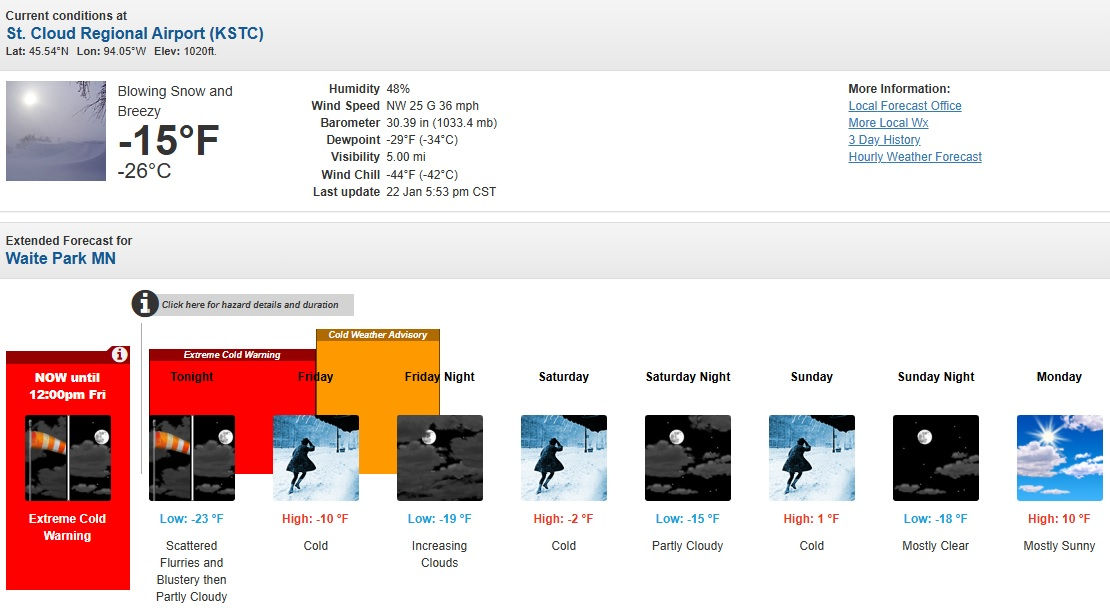
Task: Open the Hourly Weather Forecast link
Action: pos(915,157)
